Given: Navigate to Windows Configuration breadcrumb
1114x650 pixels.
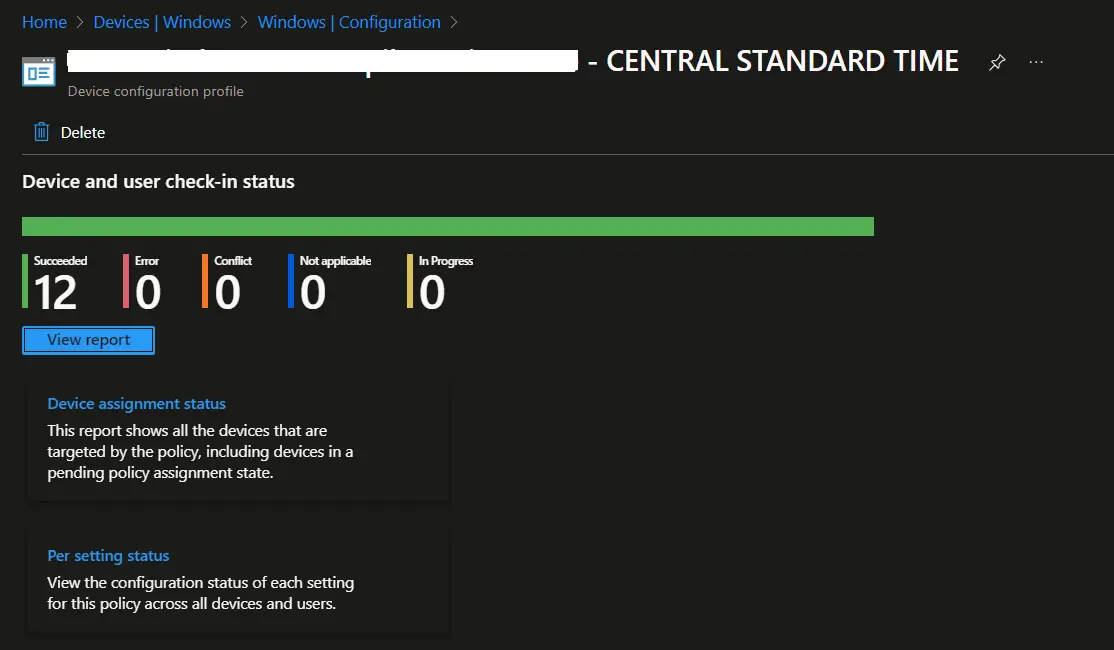Looking at the screenshot, I should click(x=349, y=21).
